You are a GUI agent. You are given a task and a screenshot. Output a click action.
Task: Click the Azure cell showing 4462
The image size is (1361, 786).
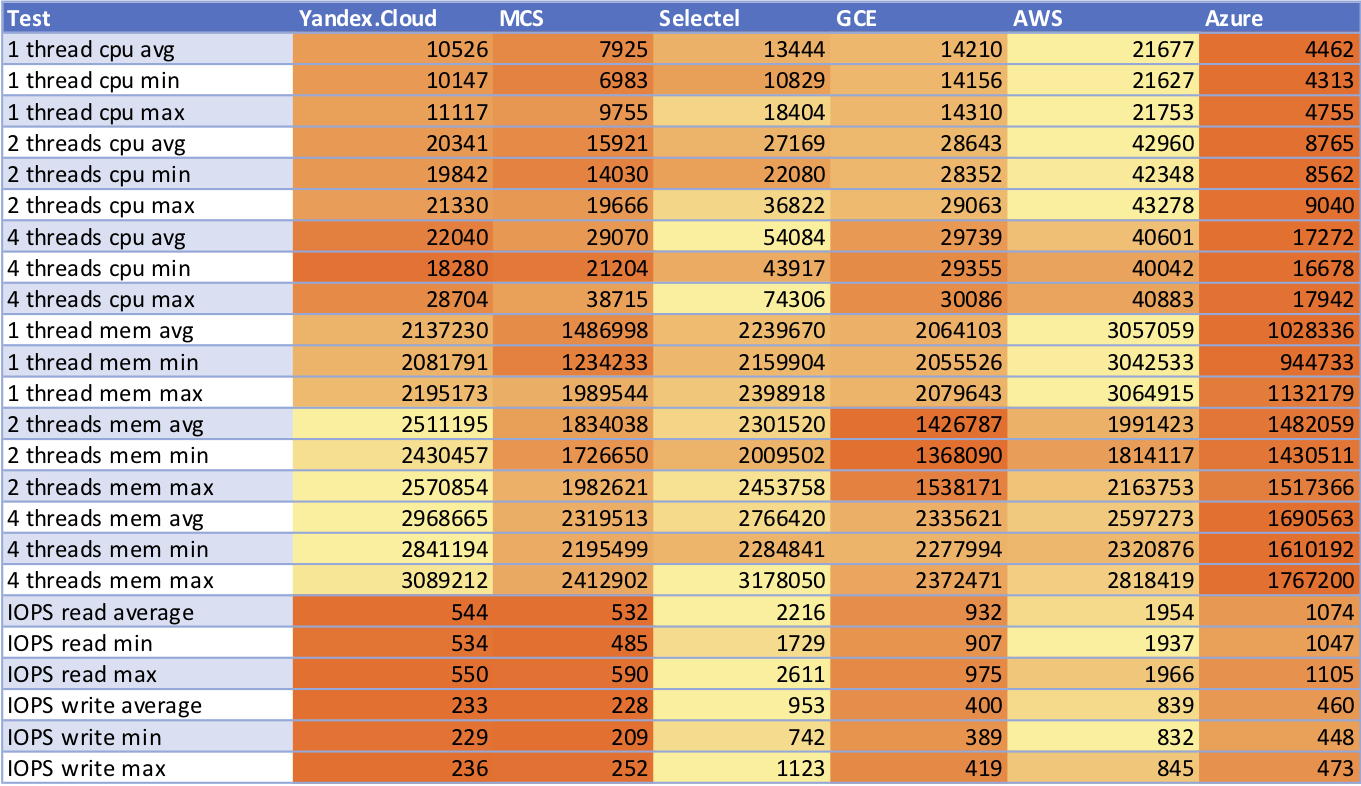pyautogui.click(x=1279, y=49)
